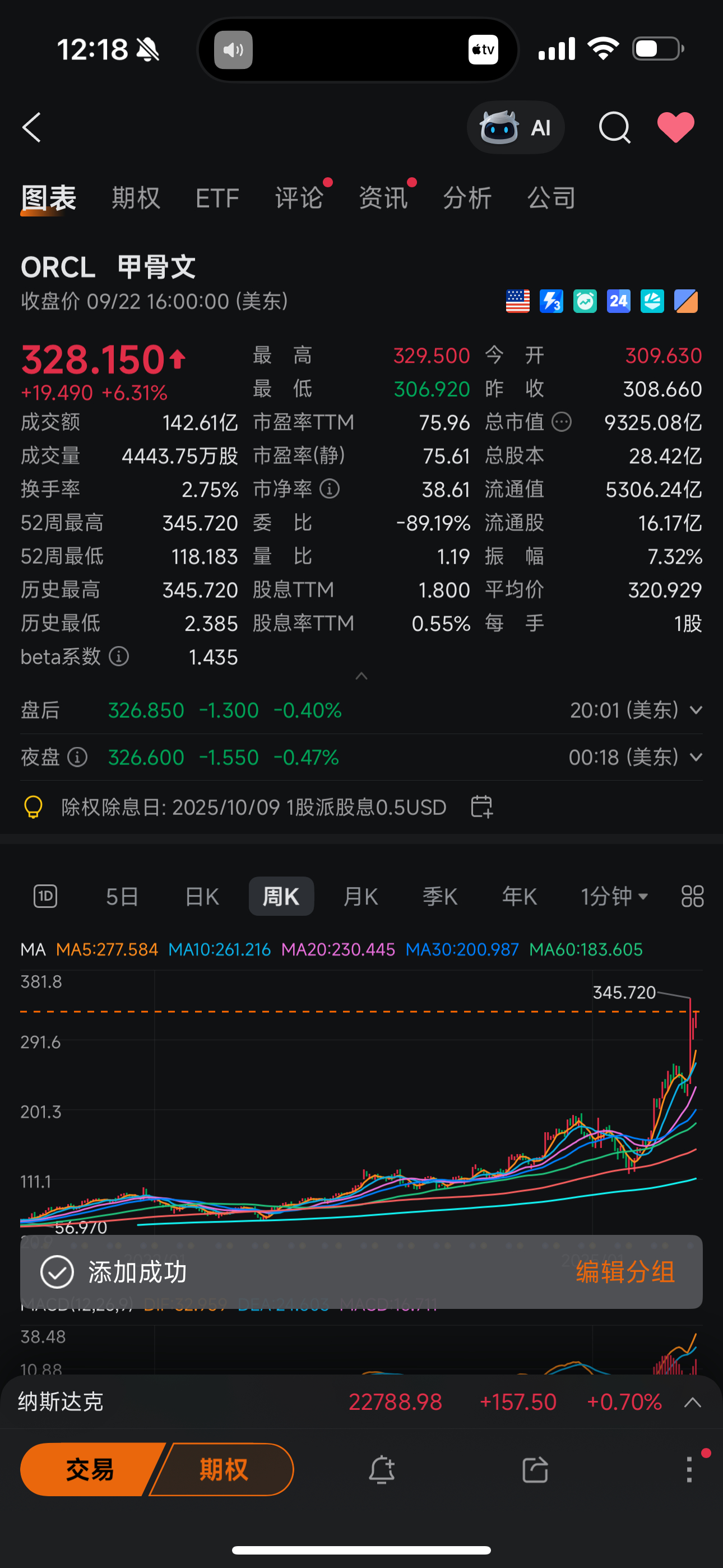
Task: Open chart layout grid icon
Action: [692, 896]
